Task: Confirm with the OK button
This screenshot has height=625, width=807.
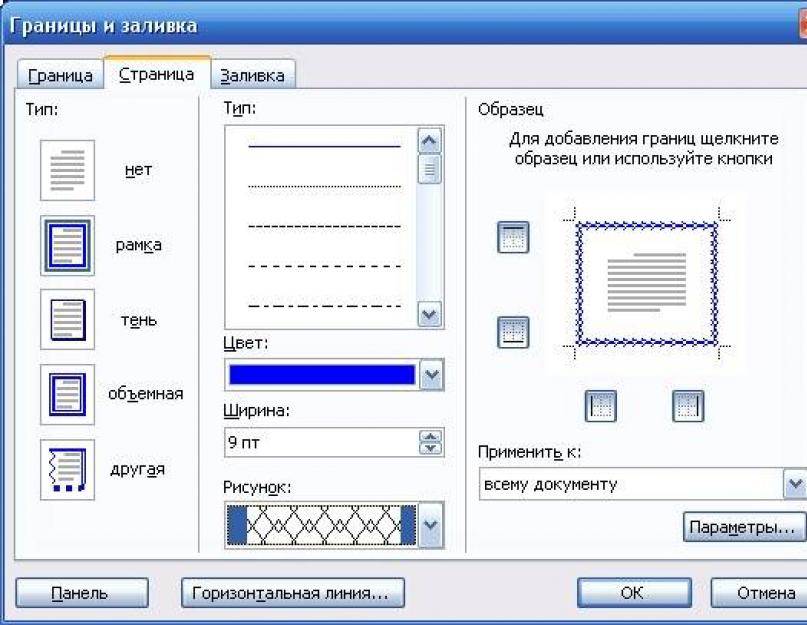Action: [x=634, y=593]
